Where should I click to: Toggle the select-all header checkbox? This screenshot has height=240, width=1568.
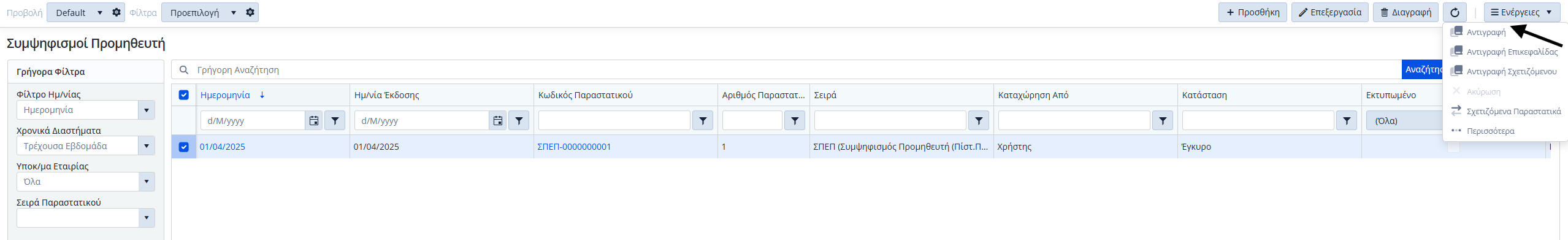[183, 95]
